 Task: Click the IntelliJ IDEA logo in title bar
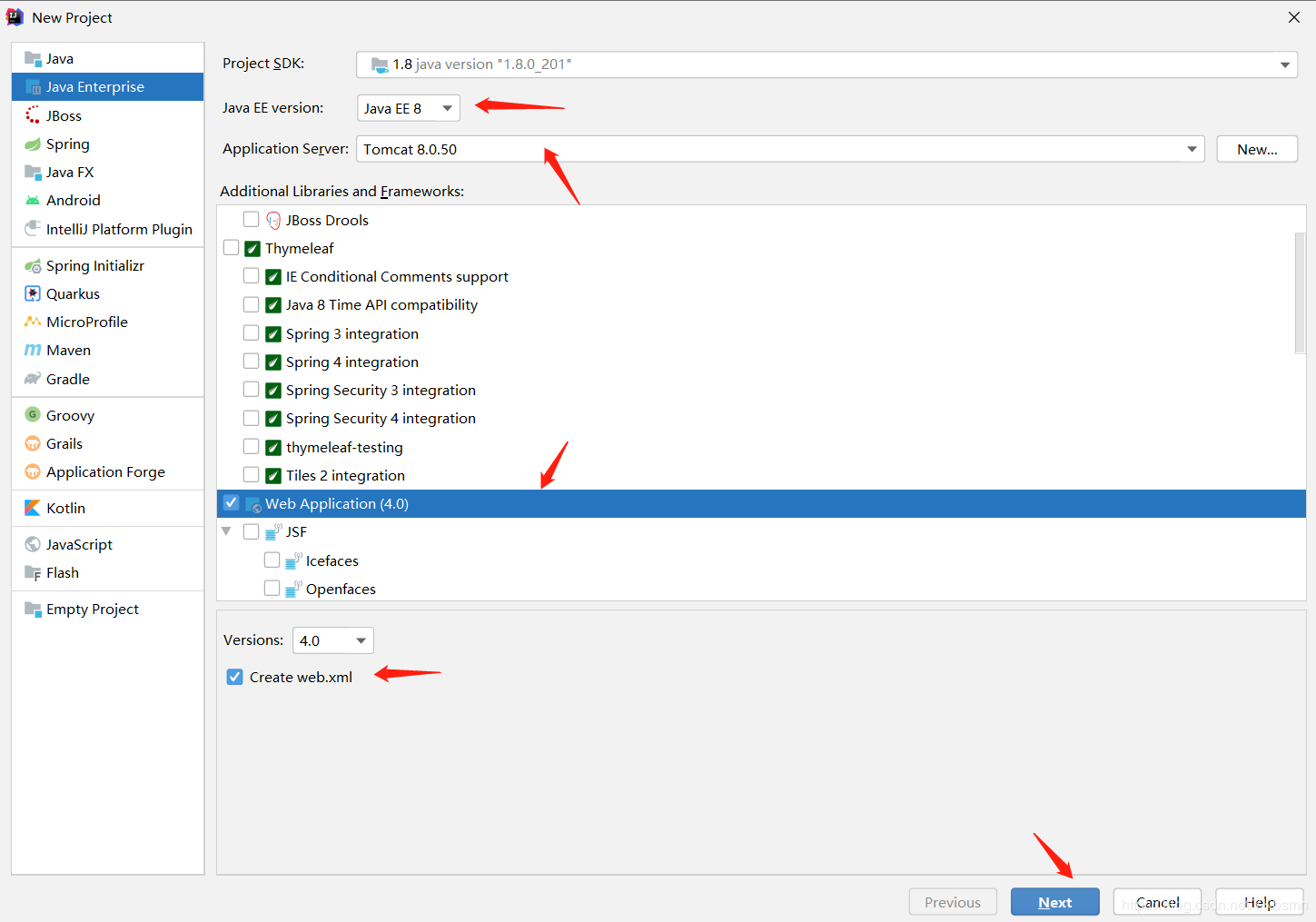(x=15, y=17)
